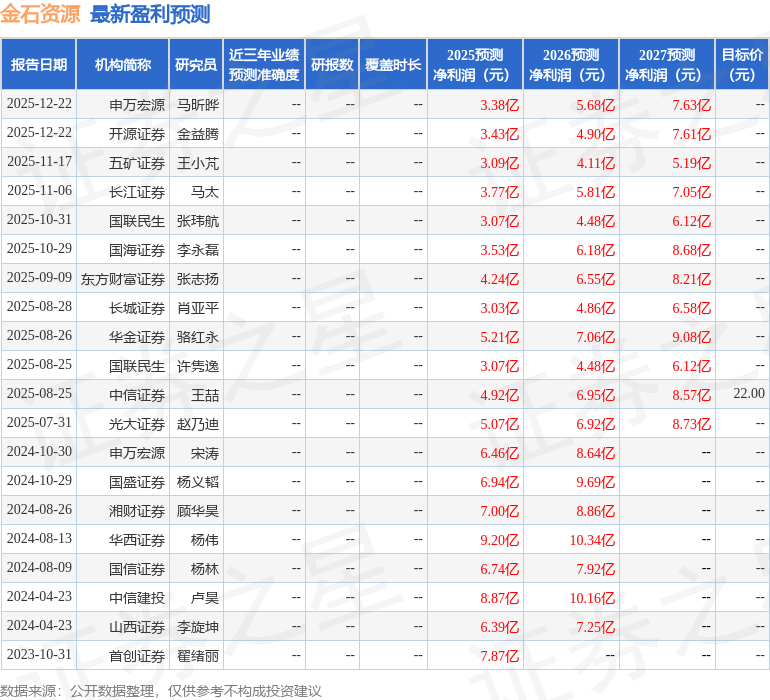Select researcher 顾华昊
Screen dimensions: 770x700
pyautogui.click(x=198, y=511)
